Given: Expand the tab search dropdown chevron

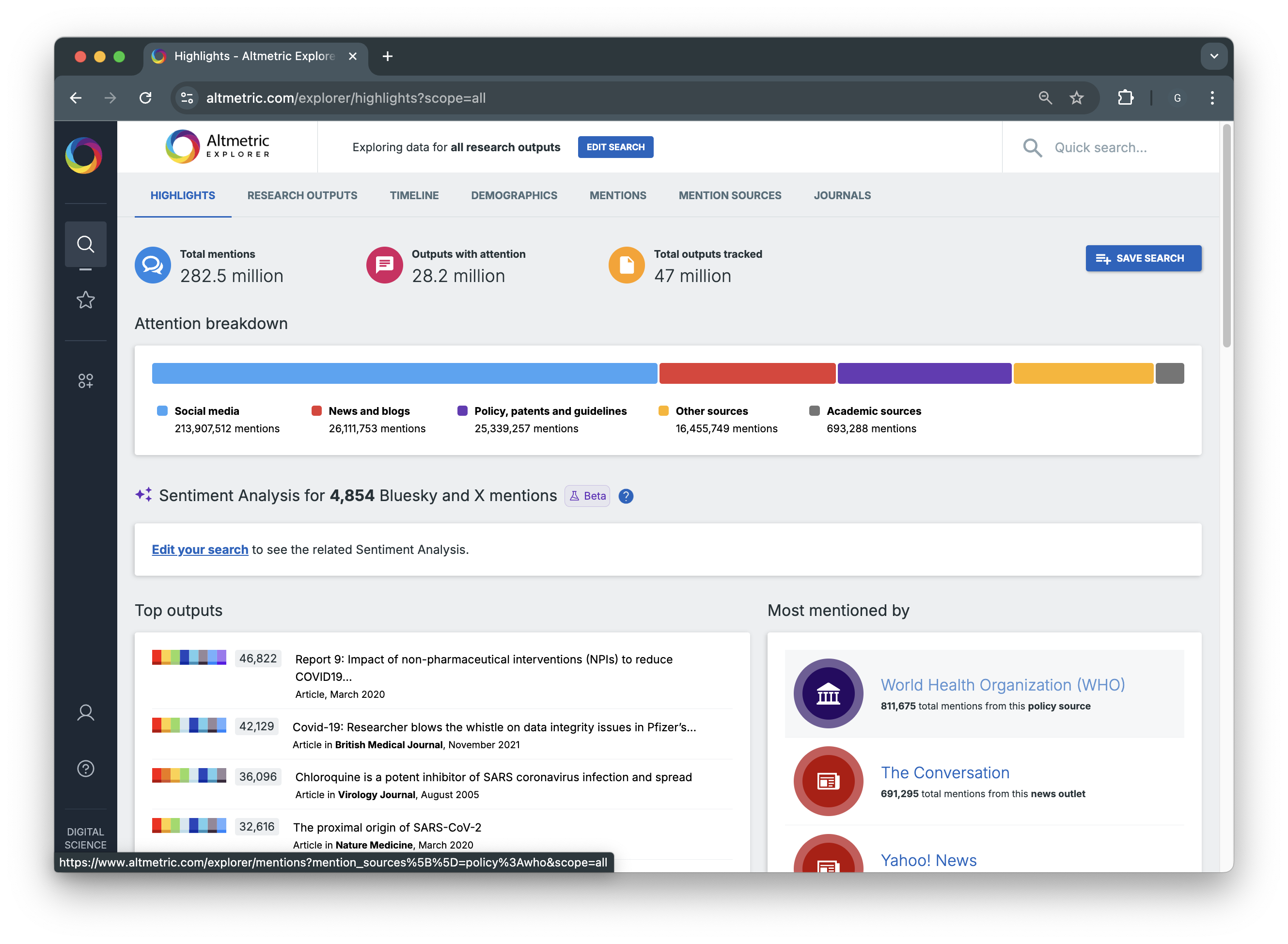Looking at the screenshot, I should coord(1214,56).
